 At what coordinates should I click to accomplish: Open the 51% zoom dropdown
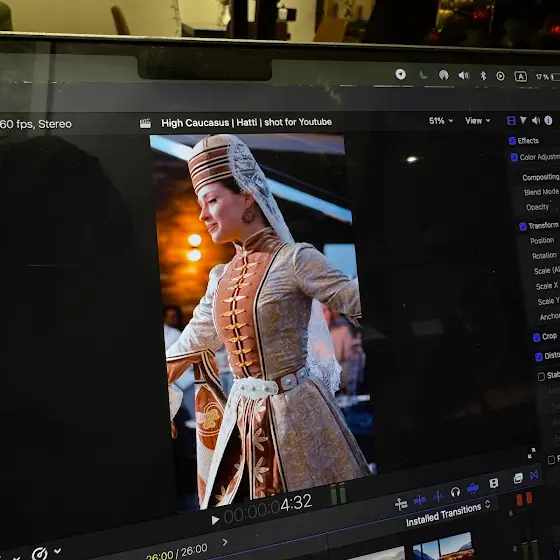point(441,121)
